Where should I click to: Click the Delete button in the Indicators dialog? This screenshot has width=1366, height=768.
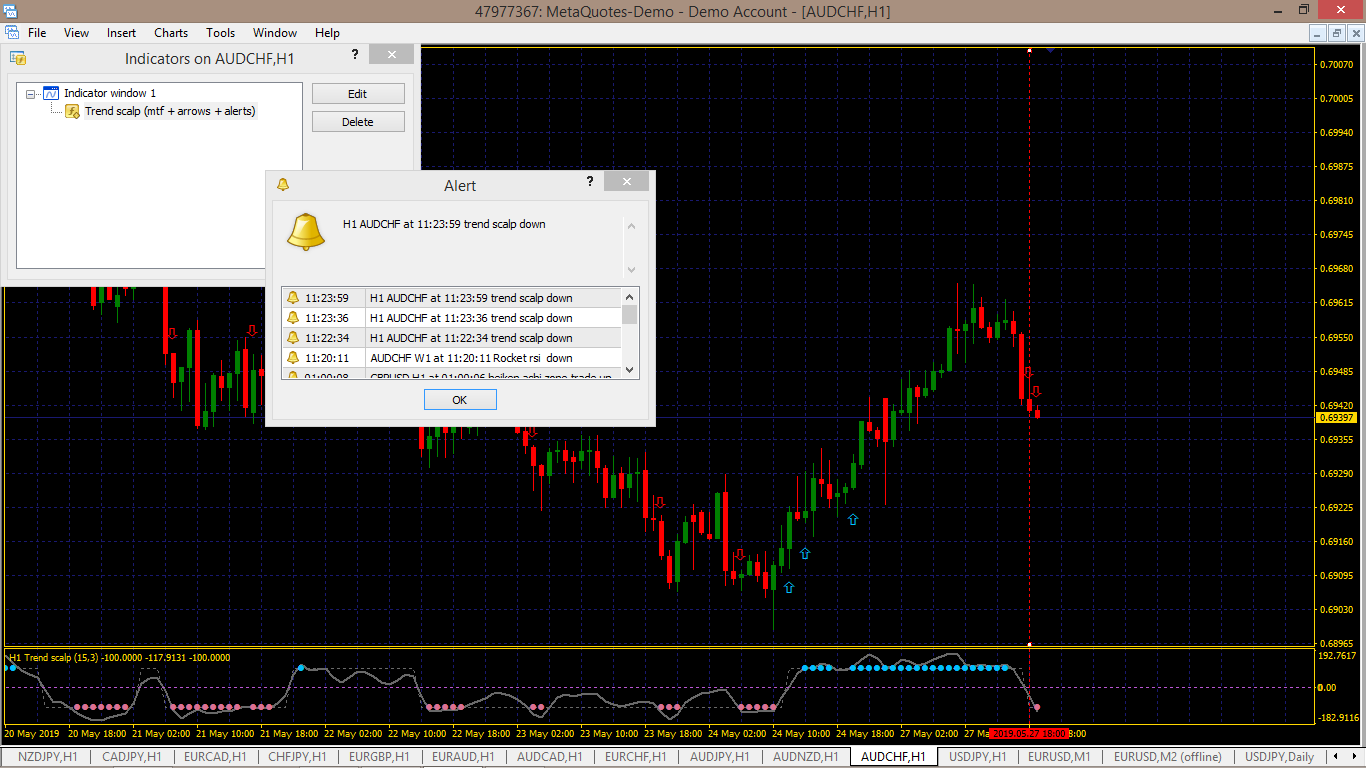[x=358, y=122]
